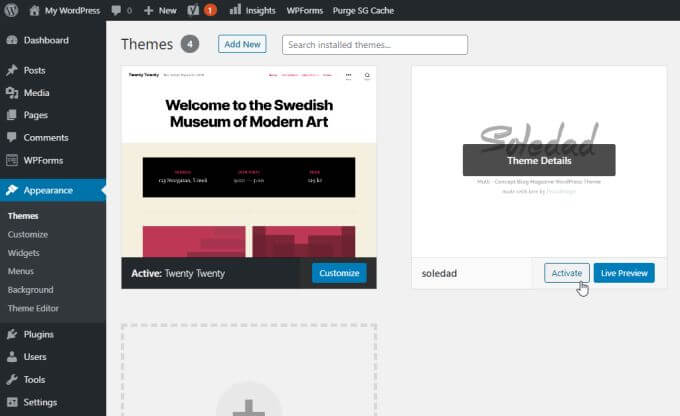680x416 pixels.
Task: Click the Tools wrench icon
Action: coord(12,379)
